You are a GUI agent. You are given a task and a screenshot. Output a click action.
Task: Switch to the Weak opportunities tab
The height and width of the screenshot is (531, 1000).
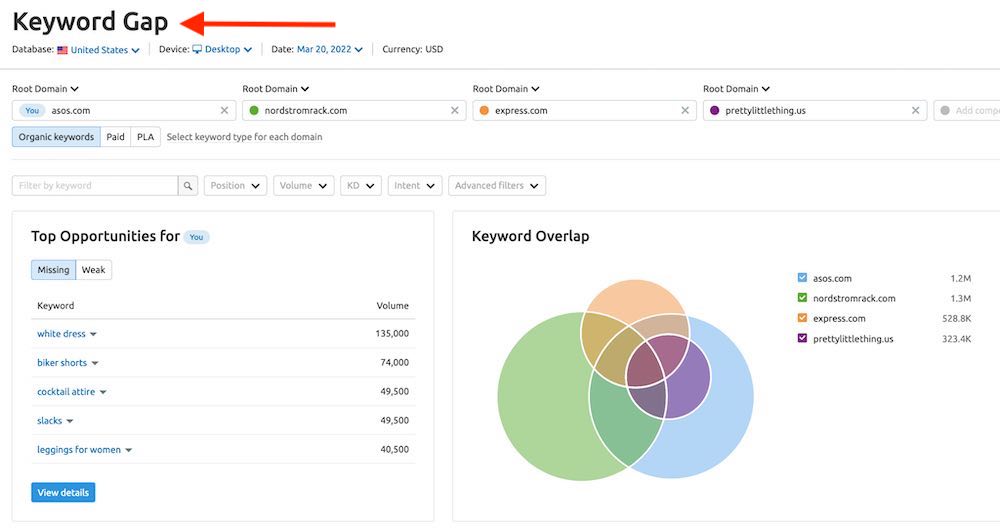[93, 270]
